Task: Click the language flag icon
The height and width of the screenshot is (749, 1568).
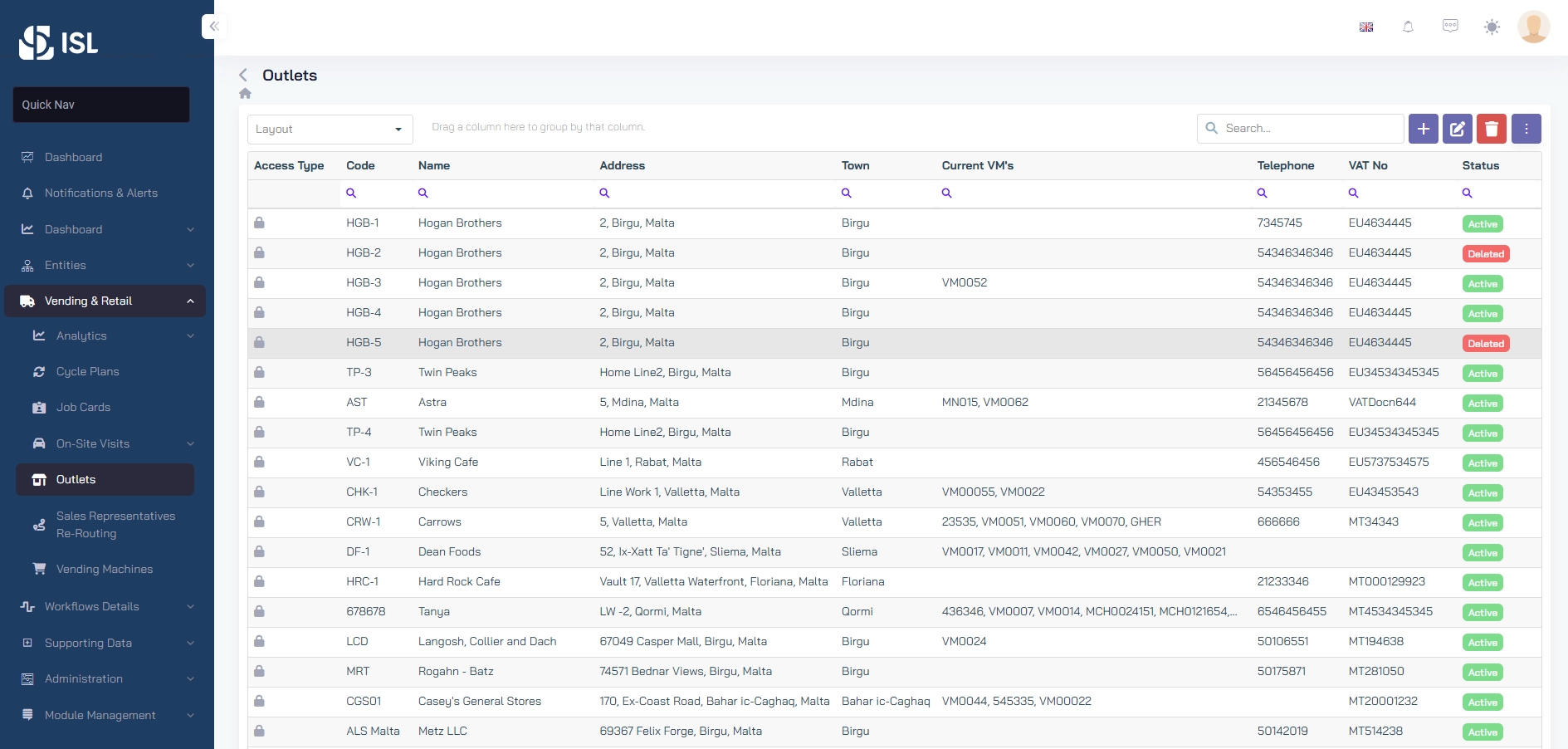Action: pyautogui.click(x=1365, y=27)
